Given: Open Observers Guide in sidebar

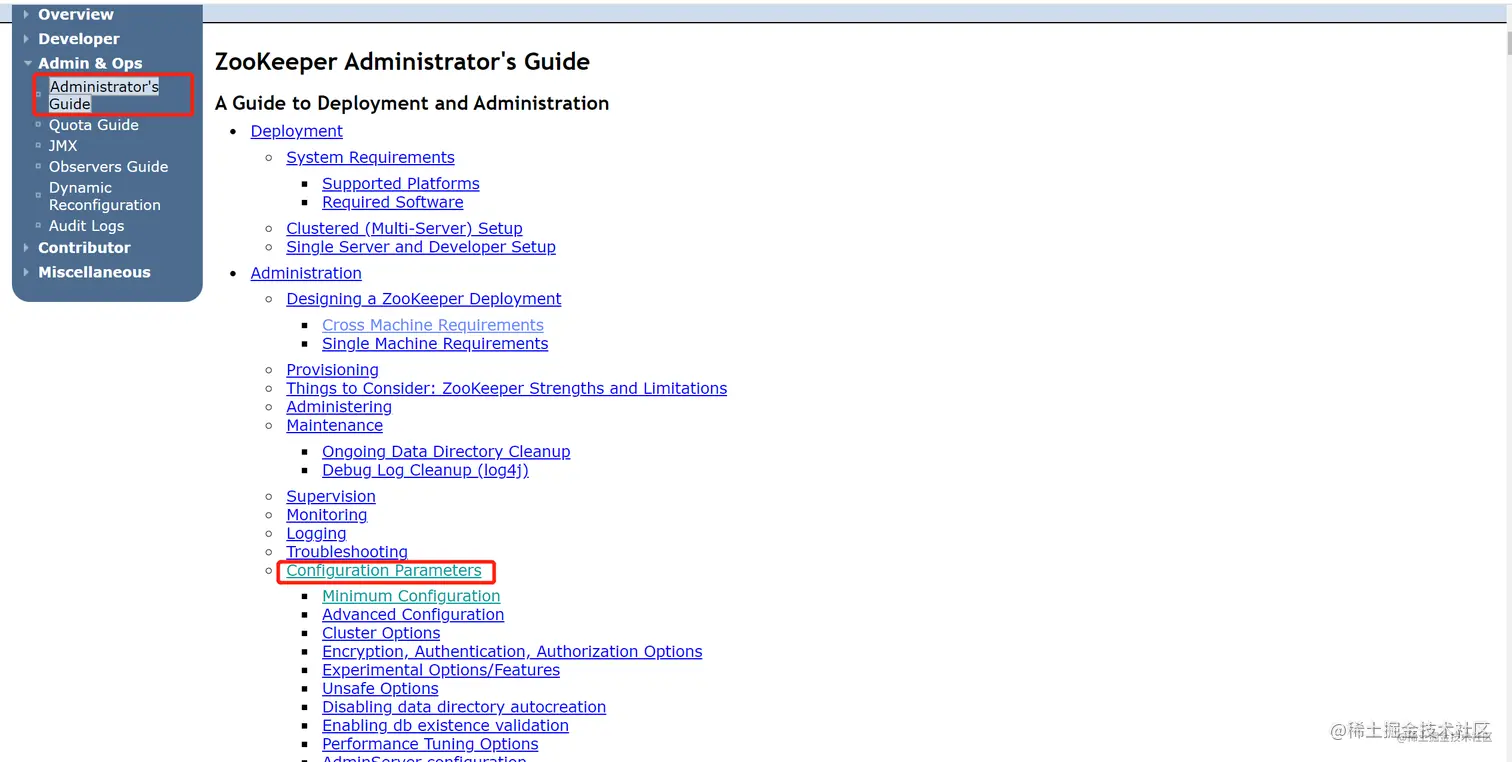Looking at the screenshot, I should pyautogui.click(x=108, y=167).
